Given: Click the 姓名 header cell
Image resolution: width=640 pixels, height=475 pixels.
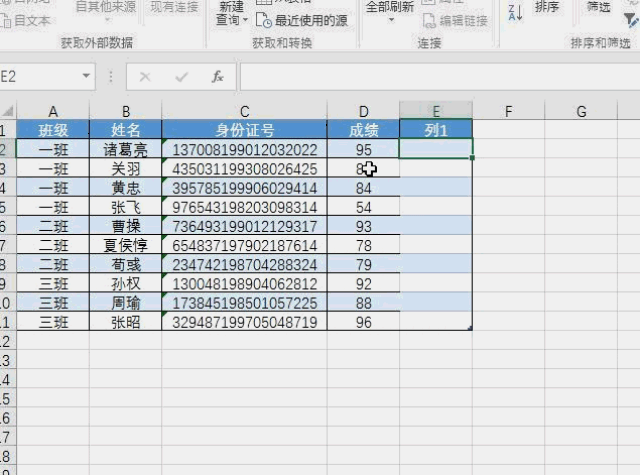Looking at the screenshot, I should click(x=126, y=129).
